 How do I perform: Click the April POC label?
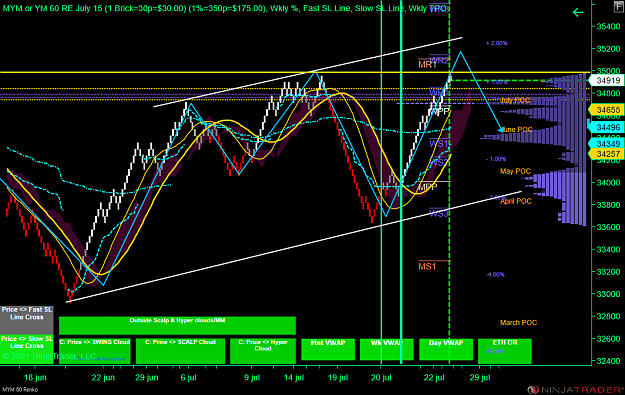[515, 201]
